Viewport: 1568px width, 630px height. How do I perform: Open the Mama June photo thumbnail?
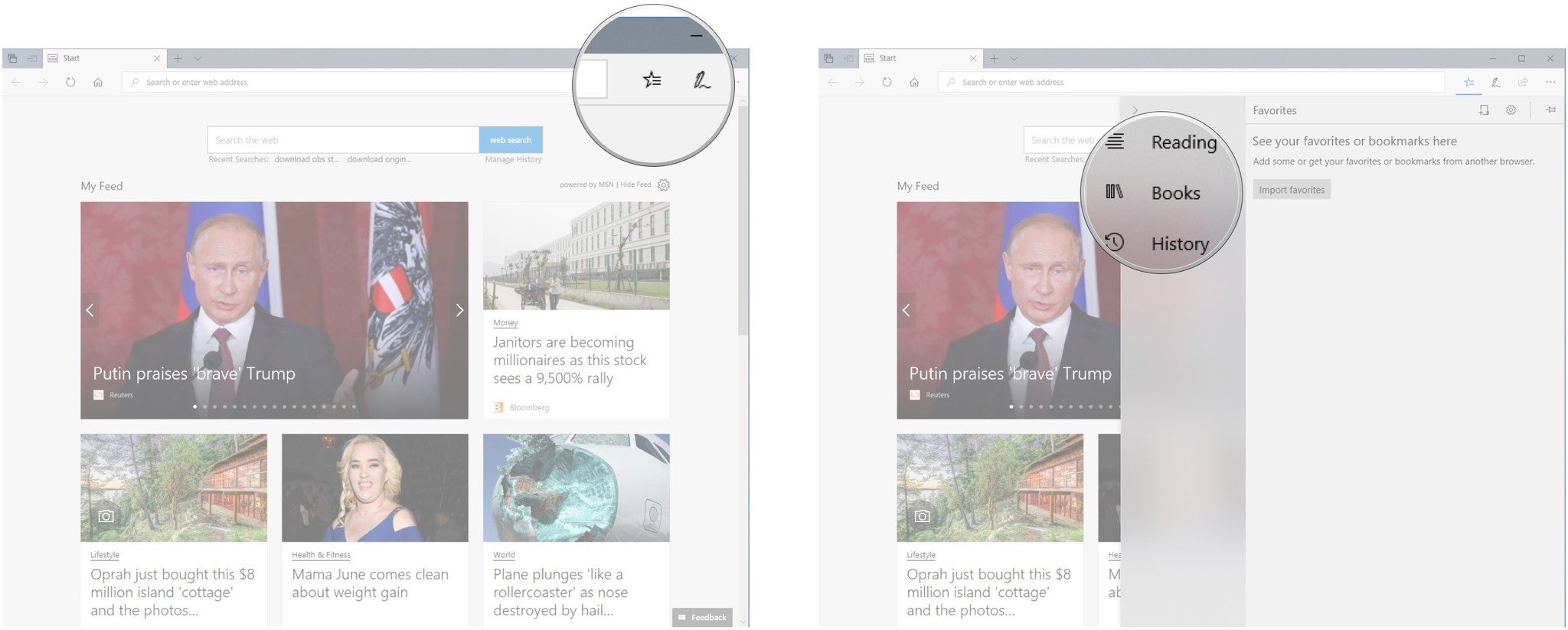click(375, 488)
